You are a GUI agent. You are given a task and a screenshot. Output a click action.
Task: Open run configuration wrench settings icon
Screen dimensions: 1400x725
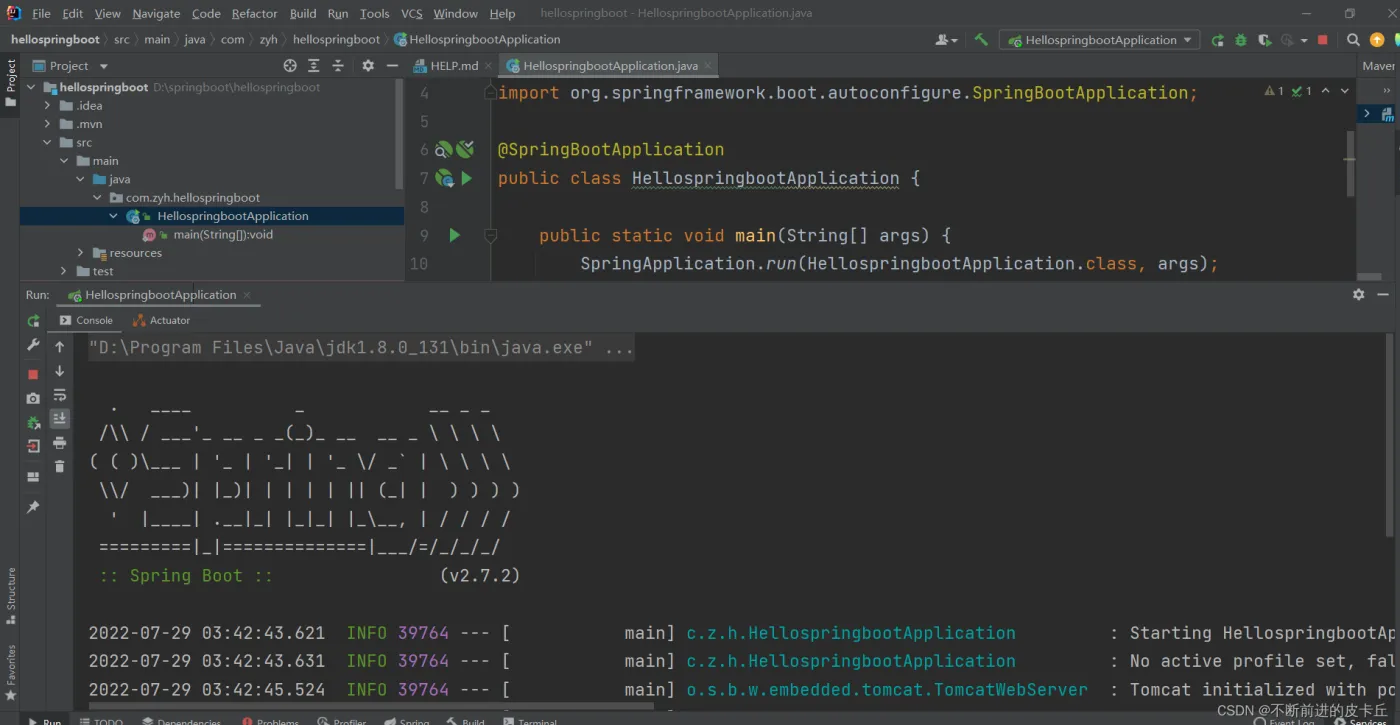coord(33,345)
